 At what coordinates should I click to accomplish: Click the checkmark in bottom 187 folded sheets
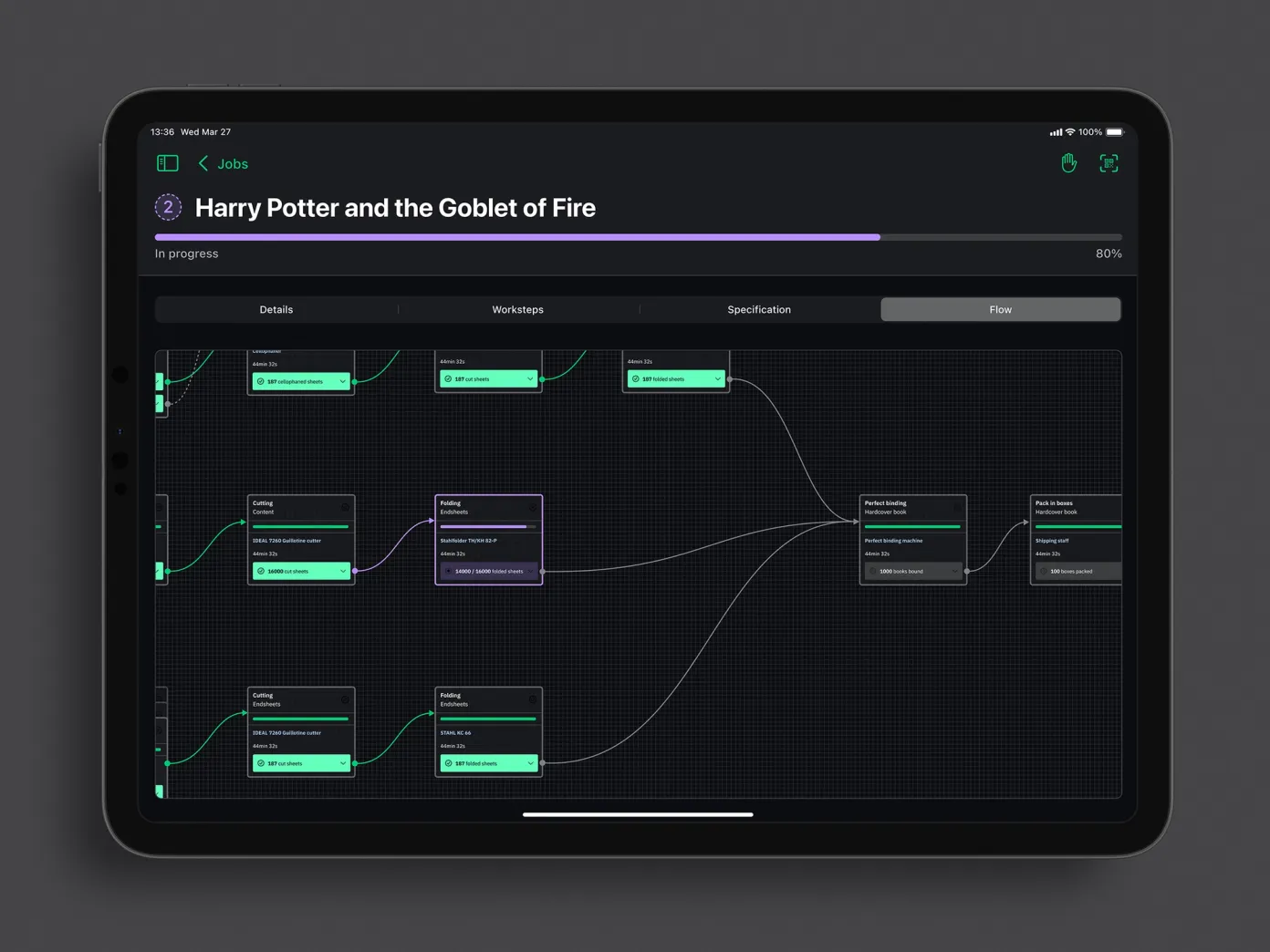pos(448,763)
